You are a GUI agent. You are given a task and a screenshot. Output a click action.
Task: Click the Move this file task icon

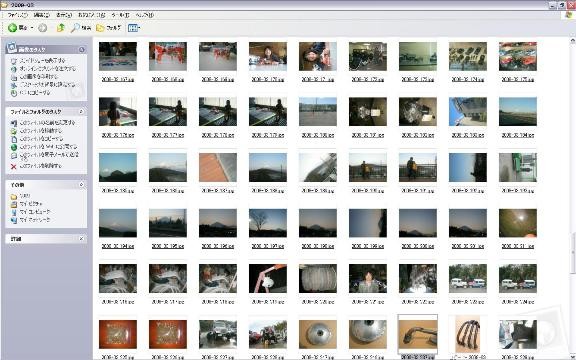[14, 131]
